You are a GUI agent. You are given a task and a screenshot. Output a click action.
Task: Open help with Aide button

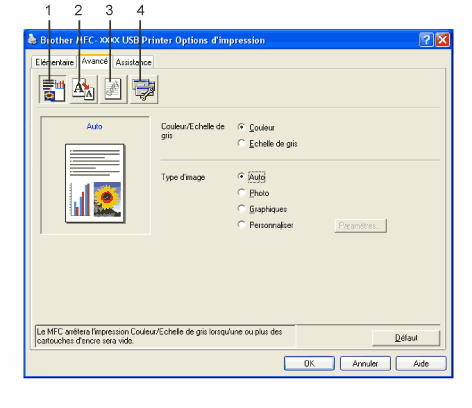coord(421,363)
